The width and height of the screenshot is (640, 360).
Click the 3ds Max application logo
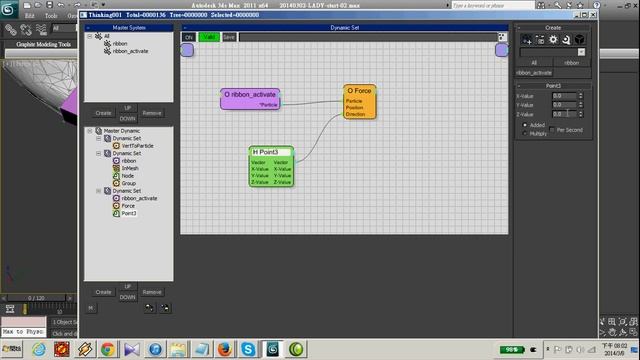8,9
